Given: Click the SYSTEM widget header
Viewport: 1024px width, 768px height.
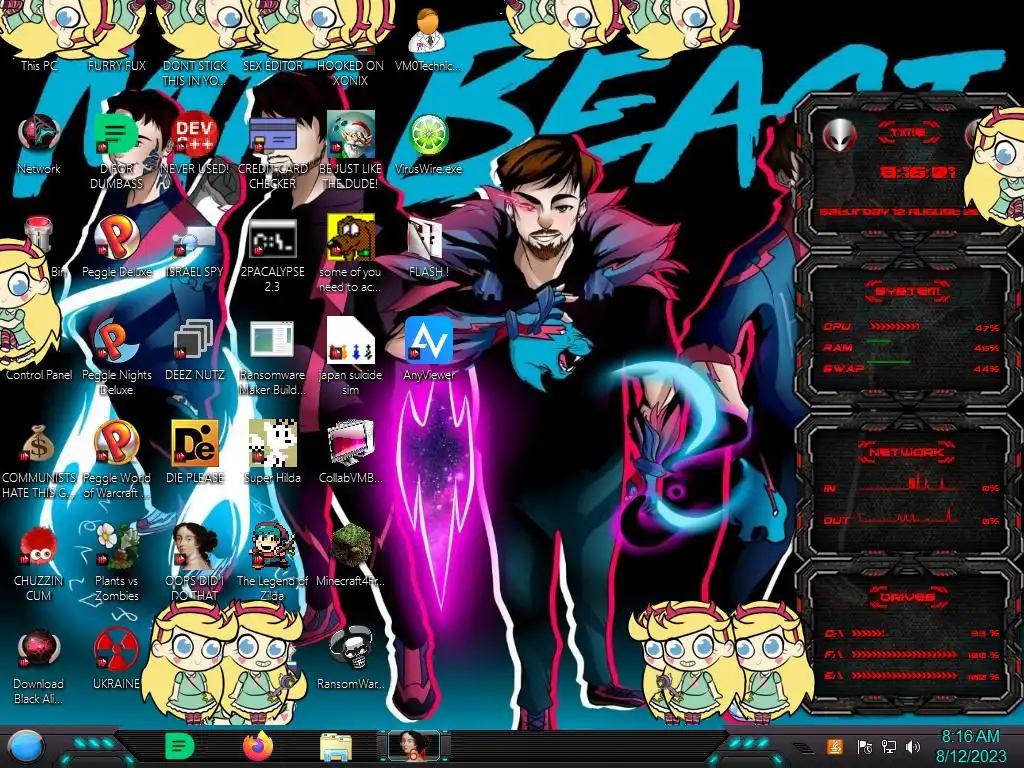Looking at the screenshot, I should [x=908, y=291].
